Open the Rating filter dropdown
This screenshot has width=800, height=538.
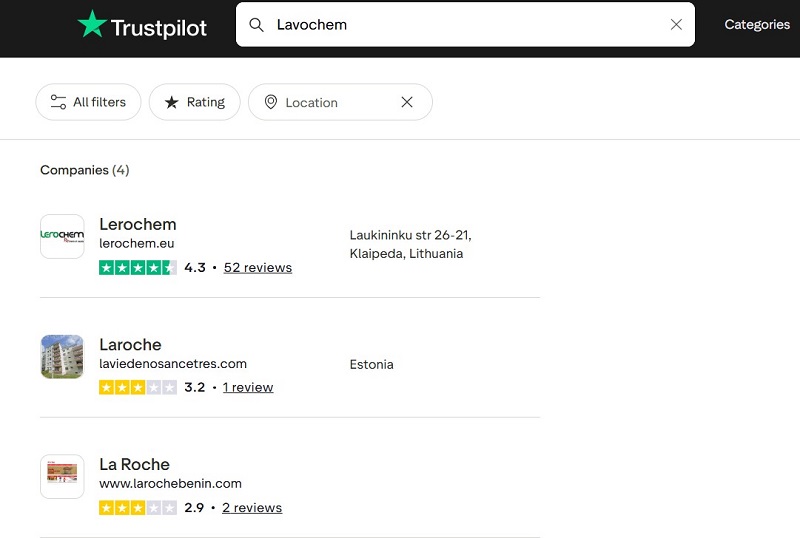195,102
